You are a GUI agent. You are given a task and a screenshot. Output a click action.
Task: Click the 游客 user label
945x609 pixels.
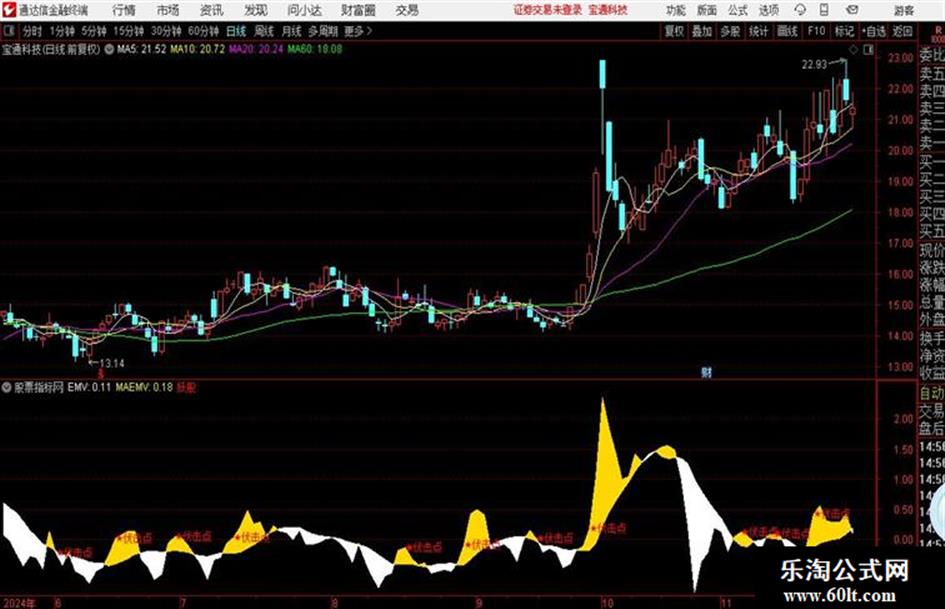903,10
